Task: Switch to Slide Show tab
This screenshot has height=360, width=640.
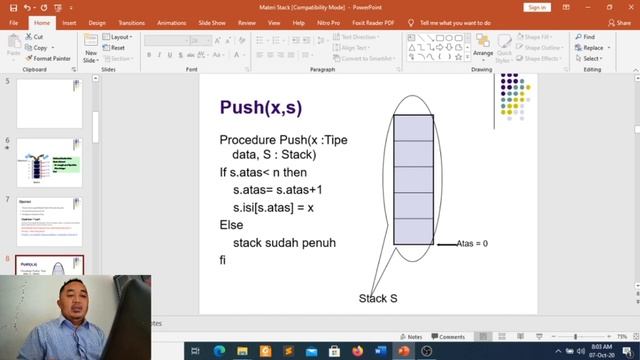Action: pyautogui.click(x=212, y=23)
